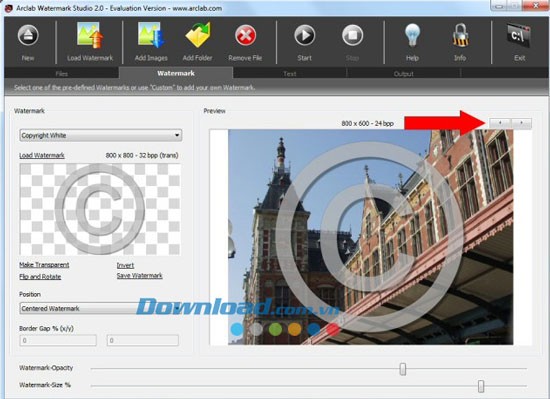Switch to the Files tab
550x399 pixels.
tap(62, 73)
